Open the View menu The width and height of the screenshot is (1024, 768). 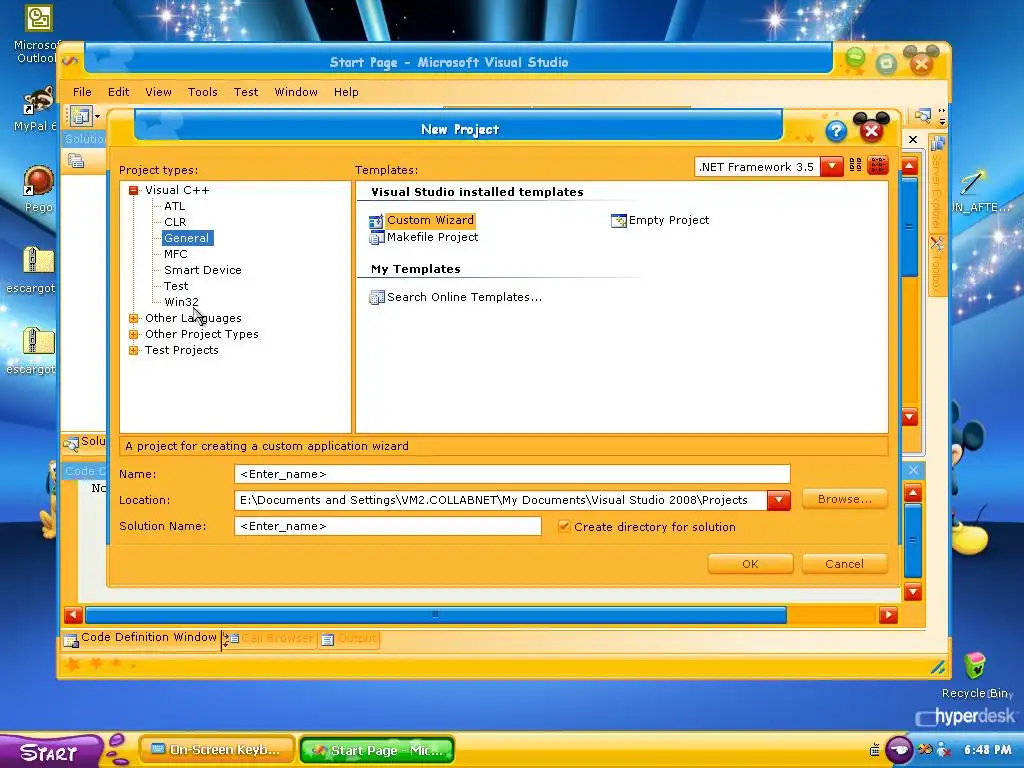[158, 92]
